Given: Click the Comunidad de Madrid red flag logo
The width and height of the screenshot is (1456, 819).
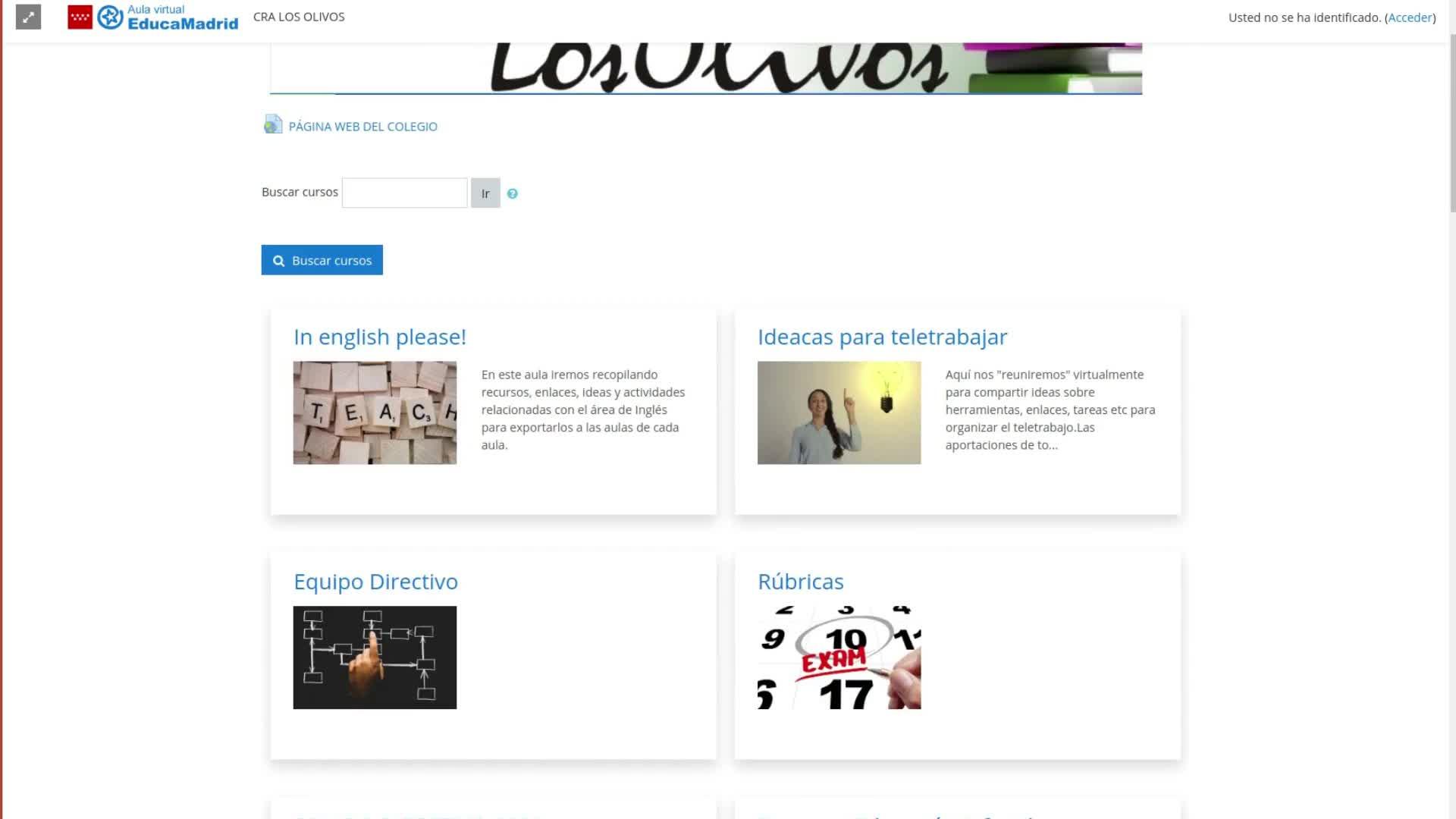Looking at the screenshot, I should point(80,17).
